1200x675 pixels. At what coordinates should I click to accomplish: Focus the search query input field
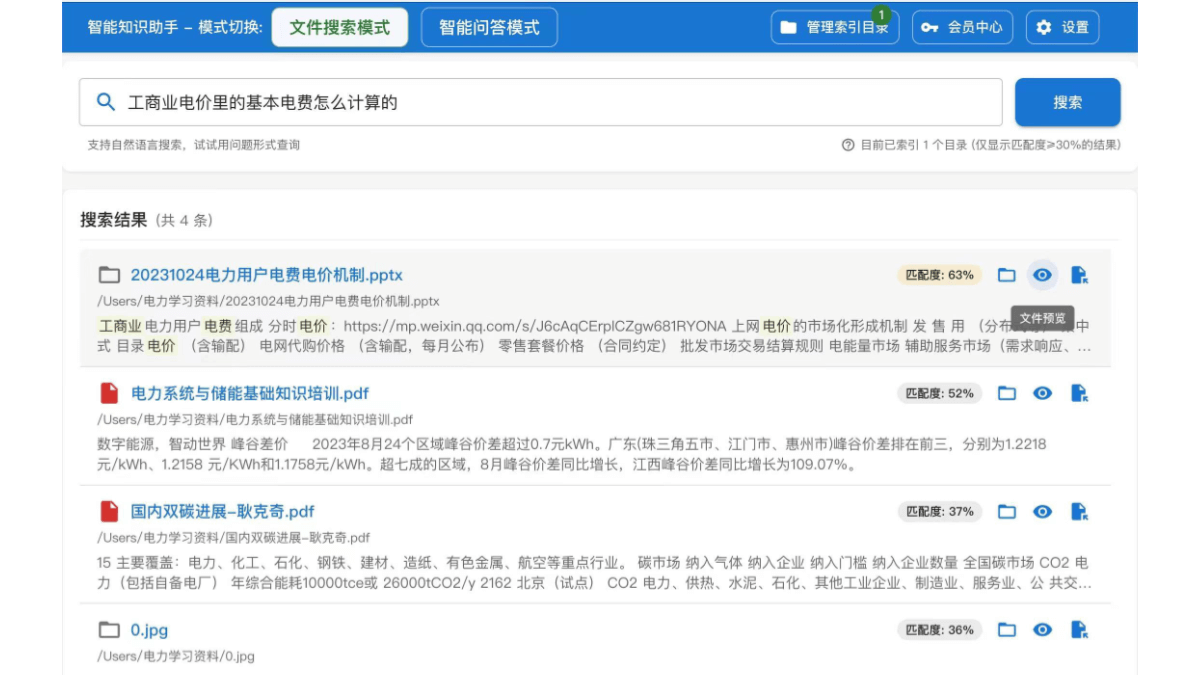pyautogui.click(x=560, y=102)
